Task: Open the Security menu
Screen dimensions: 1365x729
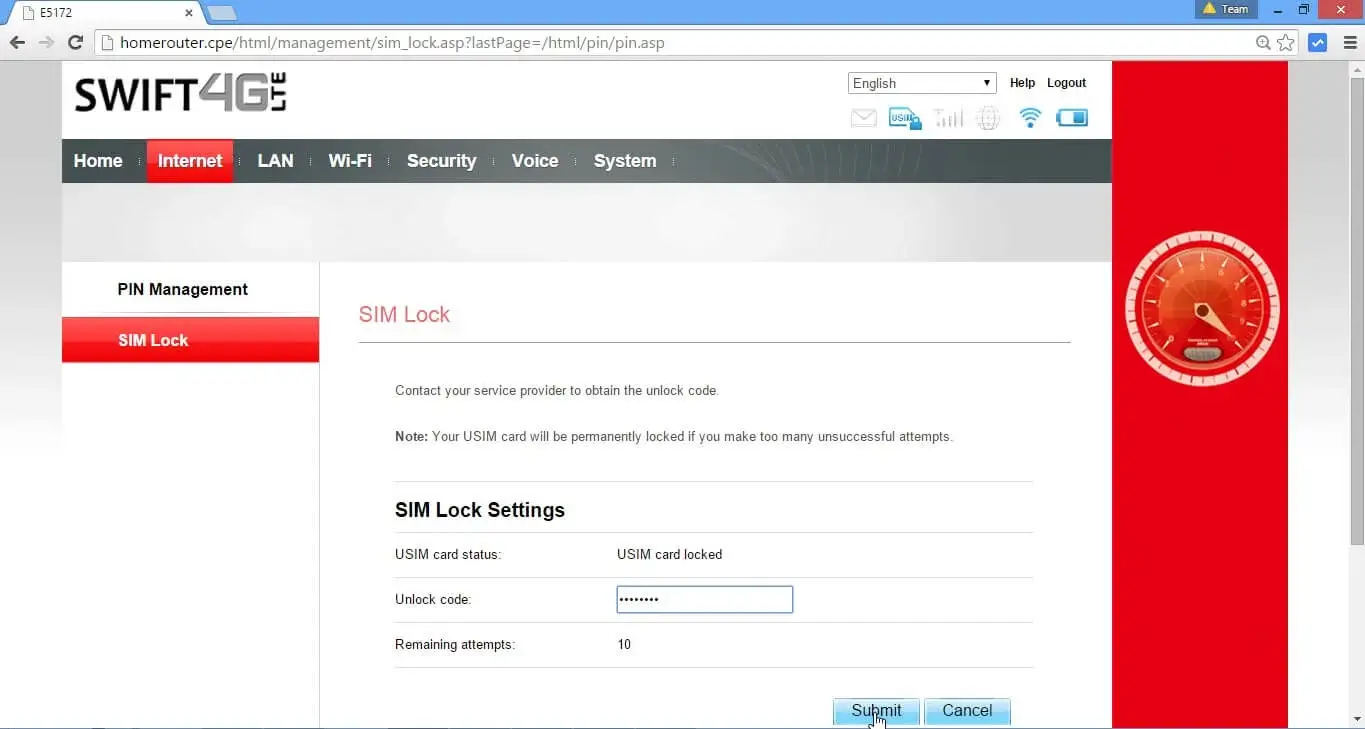Action: (441, 160)
